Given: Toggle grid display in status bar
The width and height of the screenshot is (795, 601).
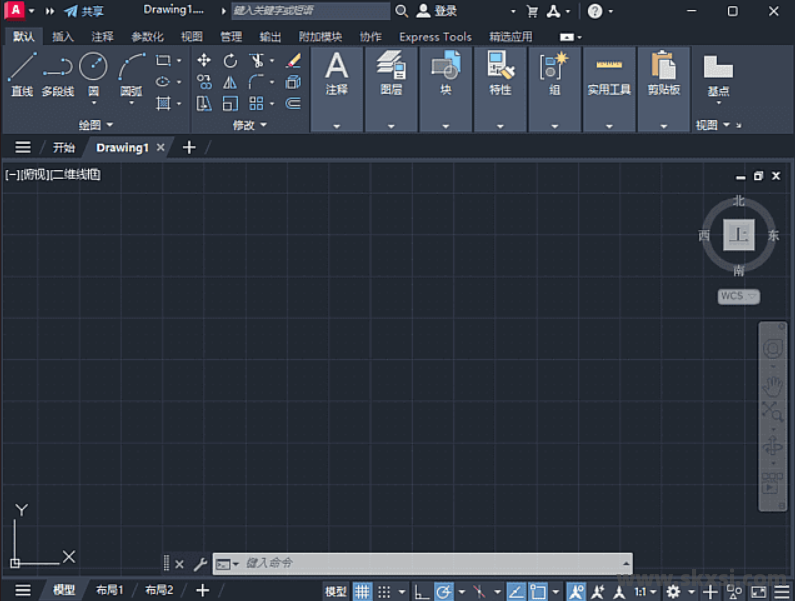Looking at the screenshot, I should coord(362,591).
